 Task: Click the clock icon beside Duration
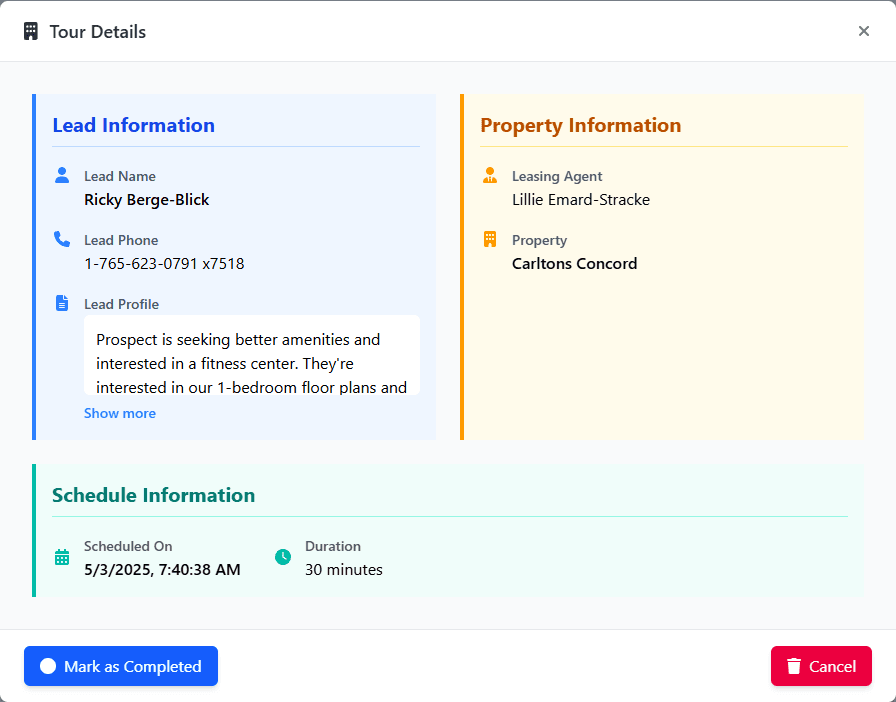coord(282,556)
